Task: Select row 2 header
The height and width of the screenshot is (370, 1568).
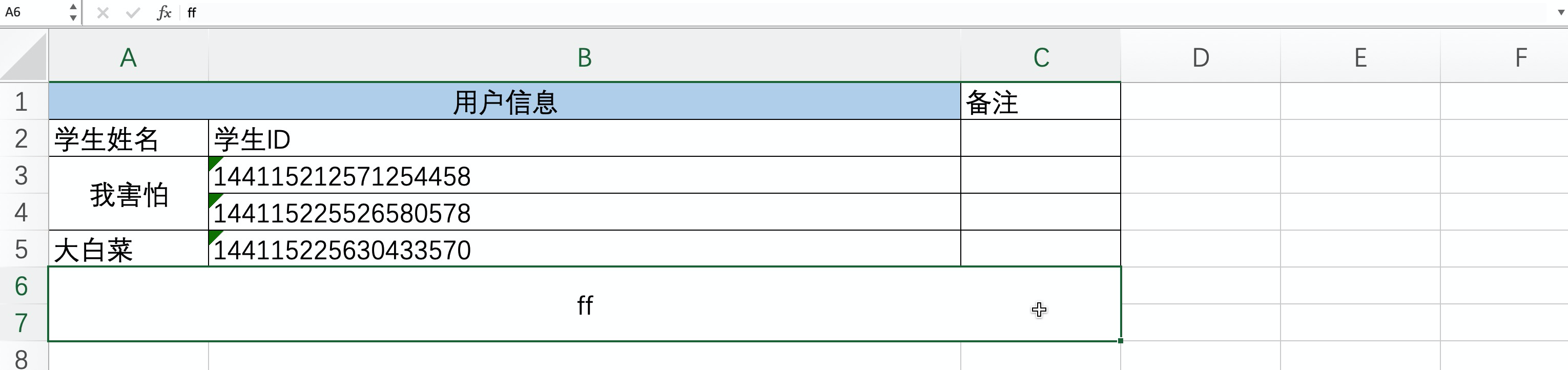Action: [22, 139]
